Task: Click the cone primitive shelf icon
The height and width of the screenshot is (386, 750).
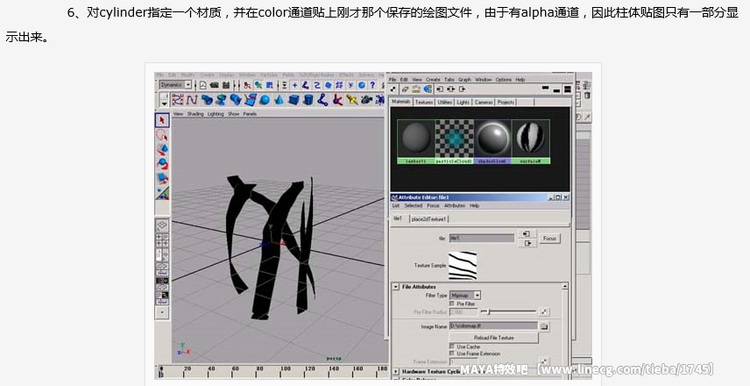Action: pyautogui.click(x=279, y=100)
